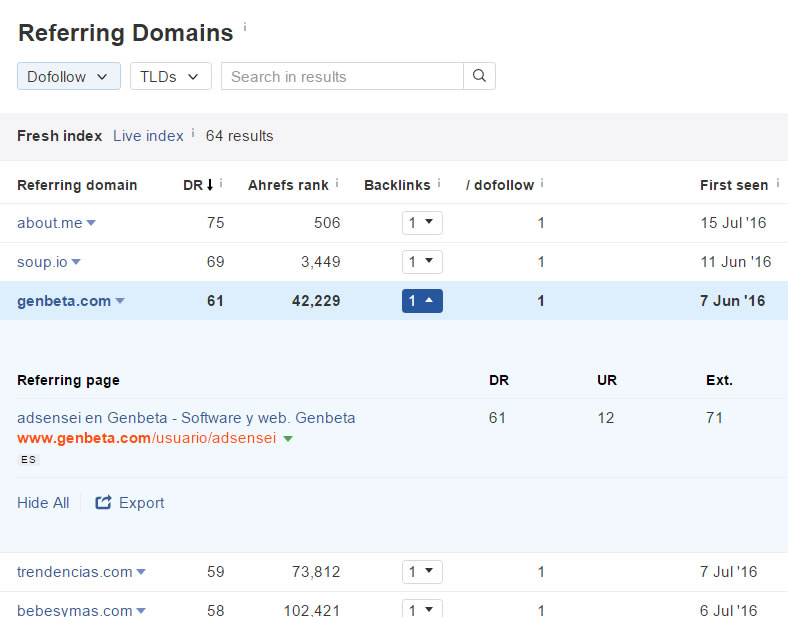788x617 pixels.
Task: Click the Export share icon
Action: 103,502
